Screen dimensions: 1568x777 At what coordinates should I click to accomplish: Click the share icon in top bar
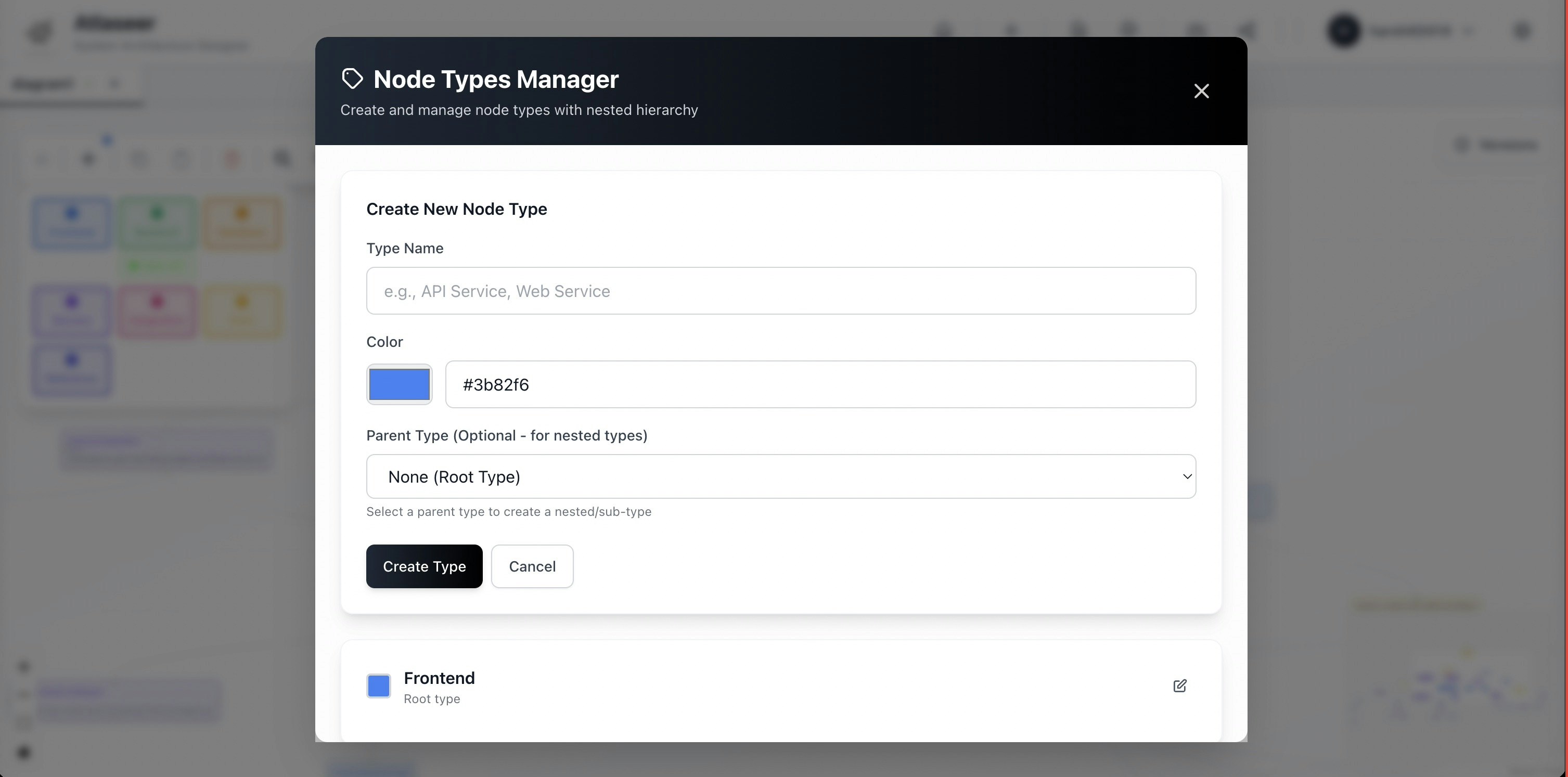1247,30
